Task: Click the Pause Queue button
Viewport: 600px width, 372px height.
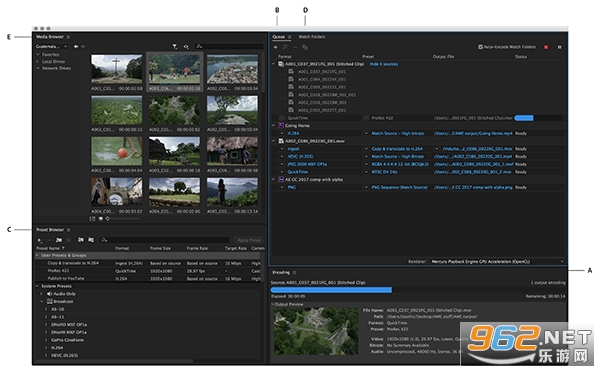Action: (x=559, y=47)
